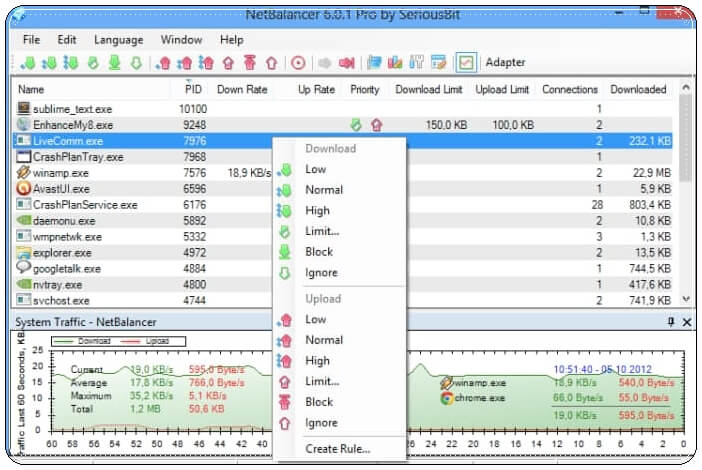The width and height of the screenshot is (702, 470).
Task: Choose High under Upload in context menu
Action: (x=340, y=360)
